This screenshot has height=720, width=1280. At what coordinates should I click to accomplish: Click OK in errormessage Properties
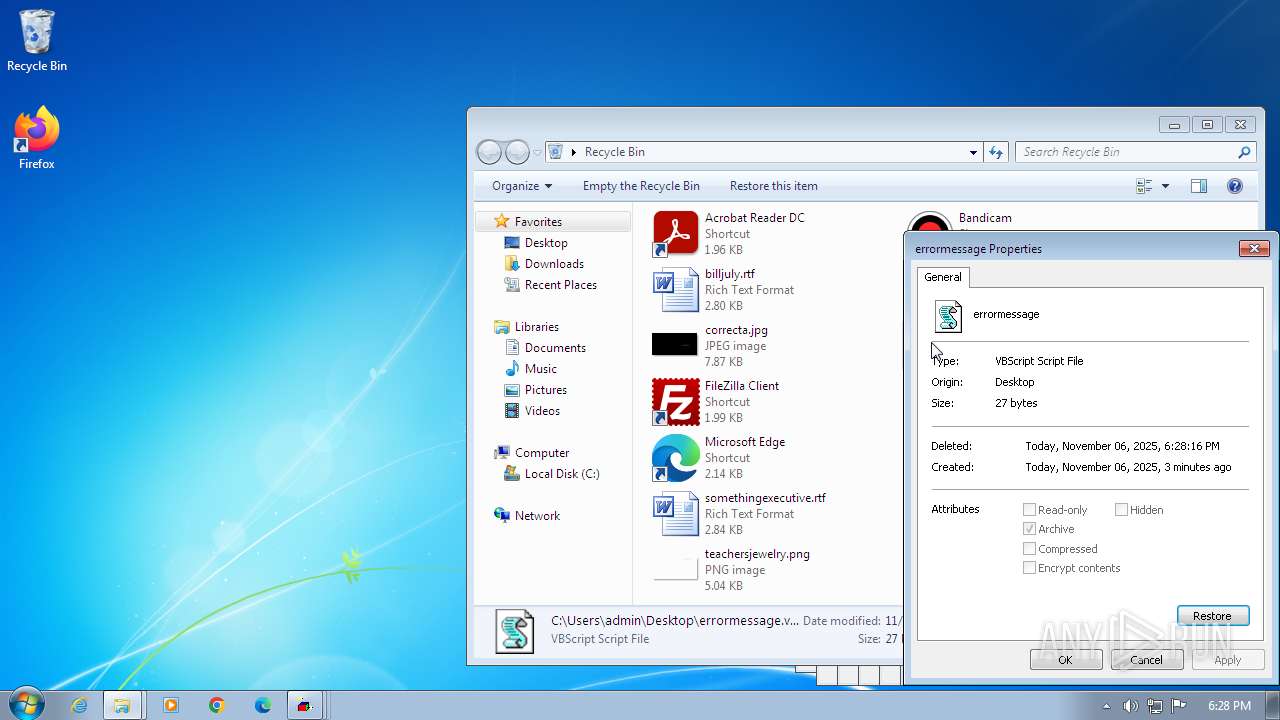1066,660
